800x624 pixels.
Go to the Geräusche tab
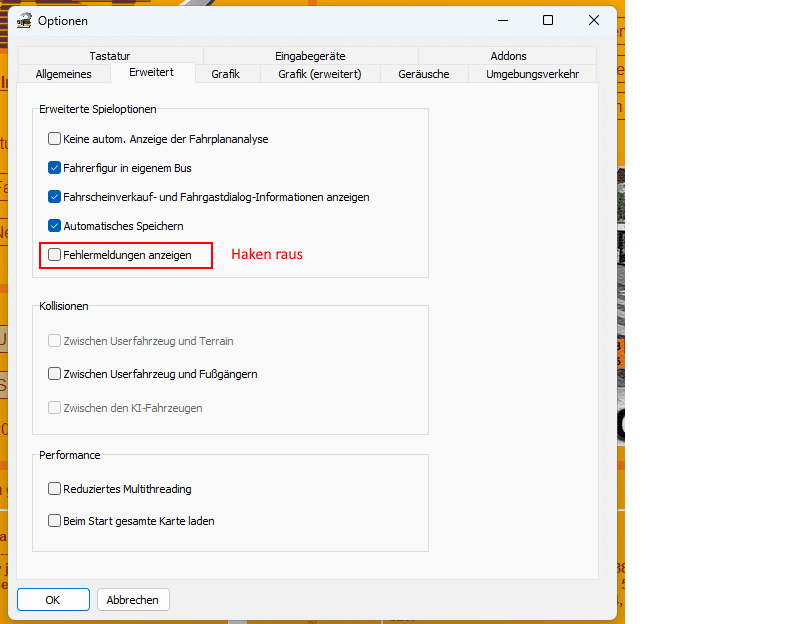click(423, 74)
